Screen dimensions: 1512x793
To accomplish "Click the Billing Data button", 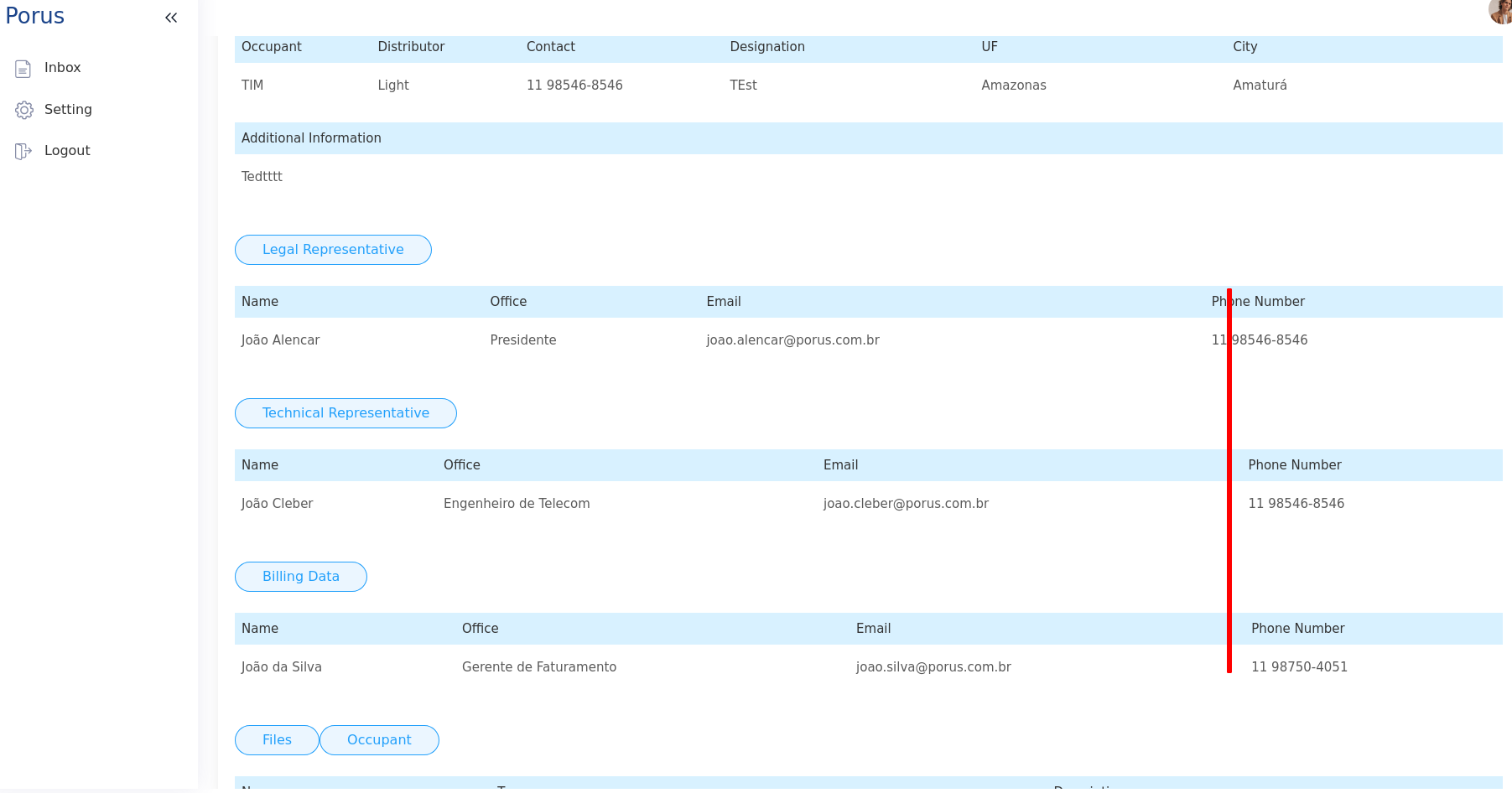I will coord(301,577).
